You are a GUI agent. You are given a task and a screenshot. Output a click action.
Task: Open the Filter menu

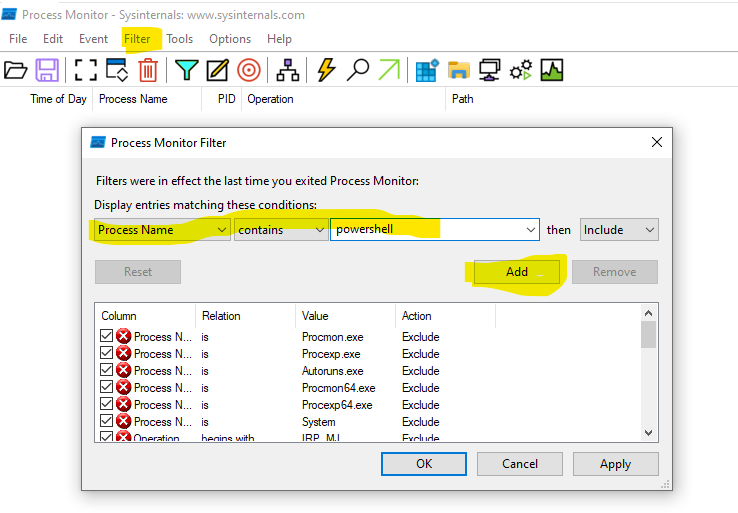pos(137,39)
